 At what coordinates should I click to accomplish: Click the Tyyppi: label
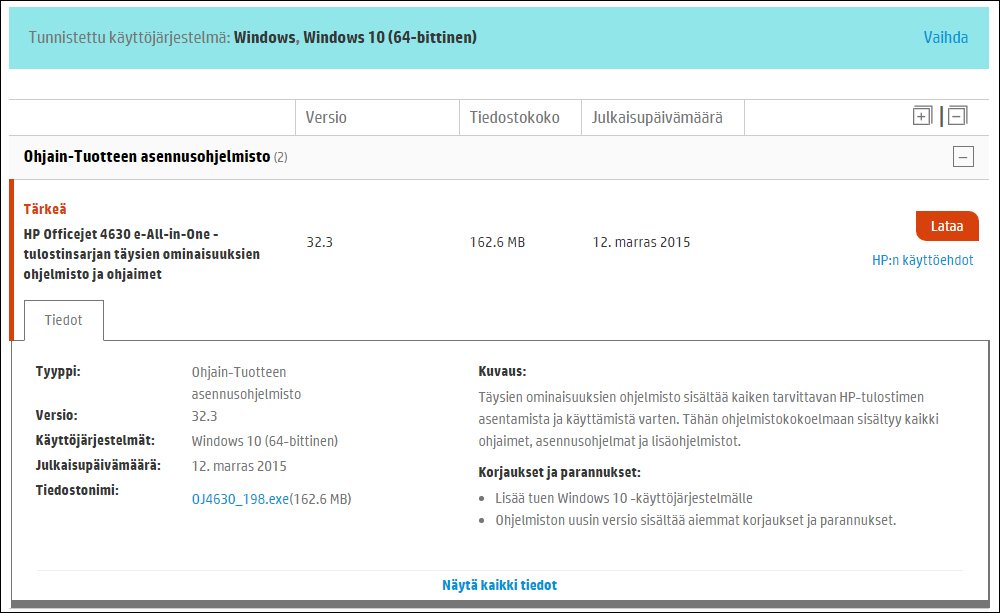58,372
